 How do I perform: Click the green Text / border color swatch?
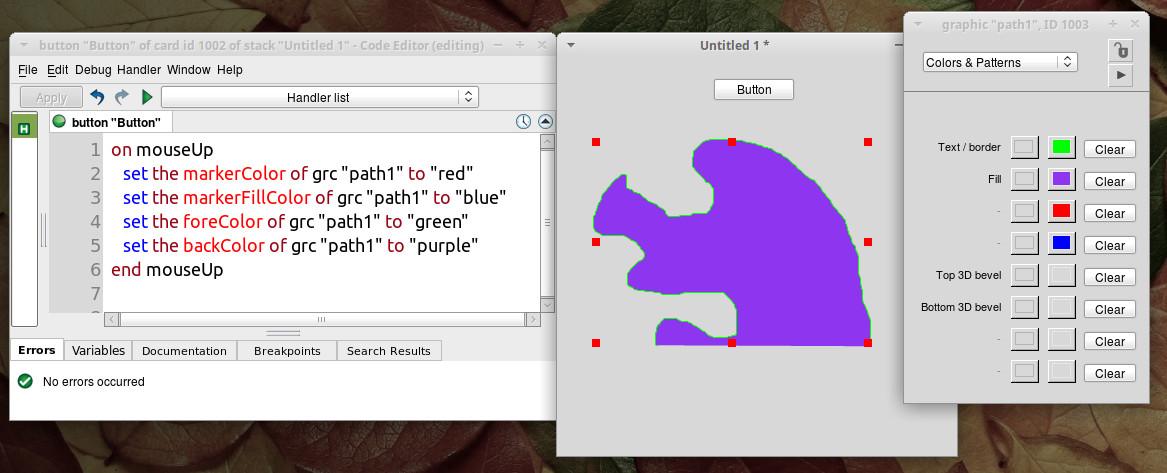pyautogui.click(x=1061, y=148)
